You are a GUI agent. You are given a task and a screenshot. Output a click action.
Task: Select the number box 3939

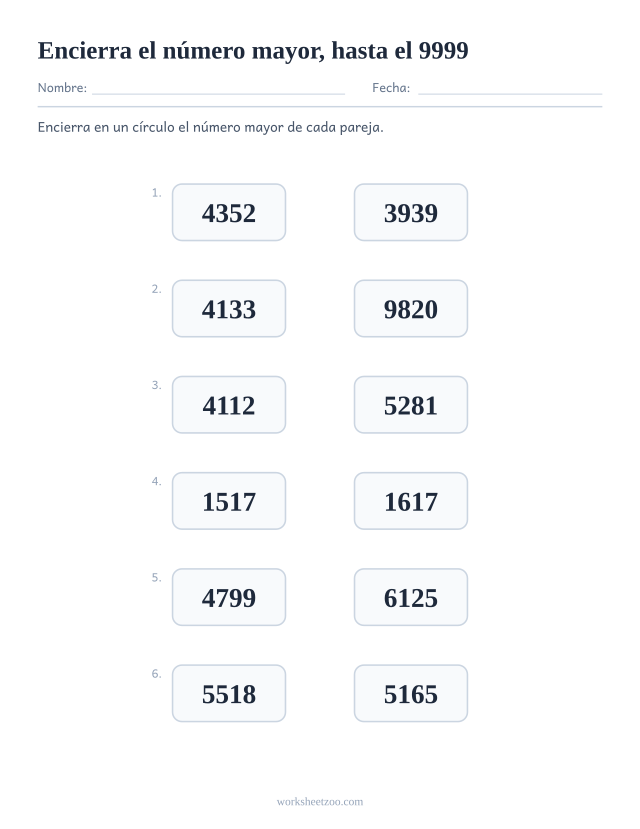tap(411, 213)
